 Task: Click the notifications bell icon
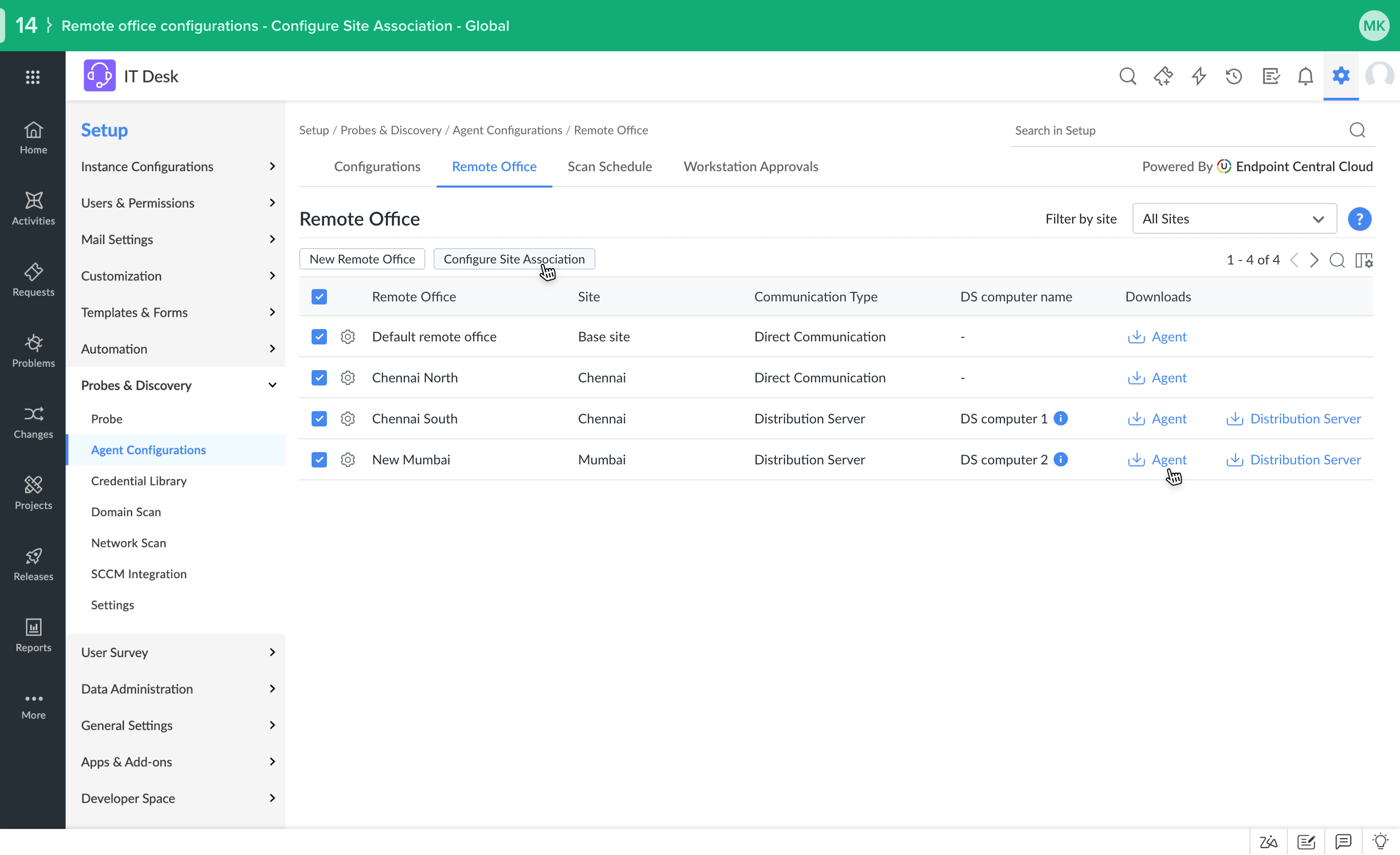tap(1305, 76)
